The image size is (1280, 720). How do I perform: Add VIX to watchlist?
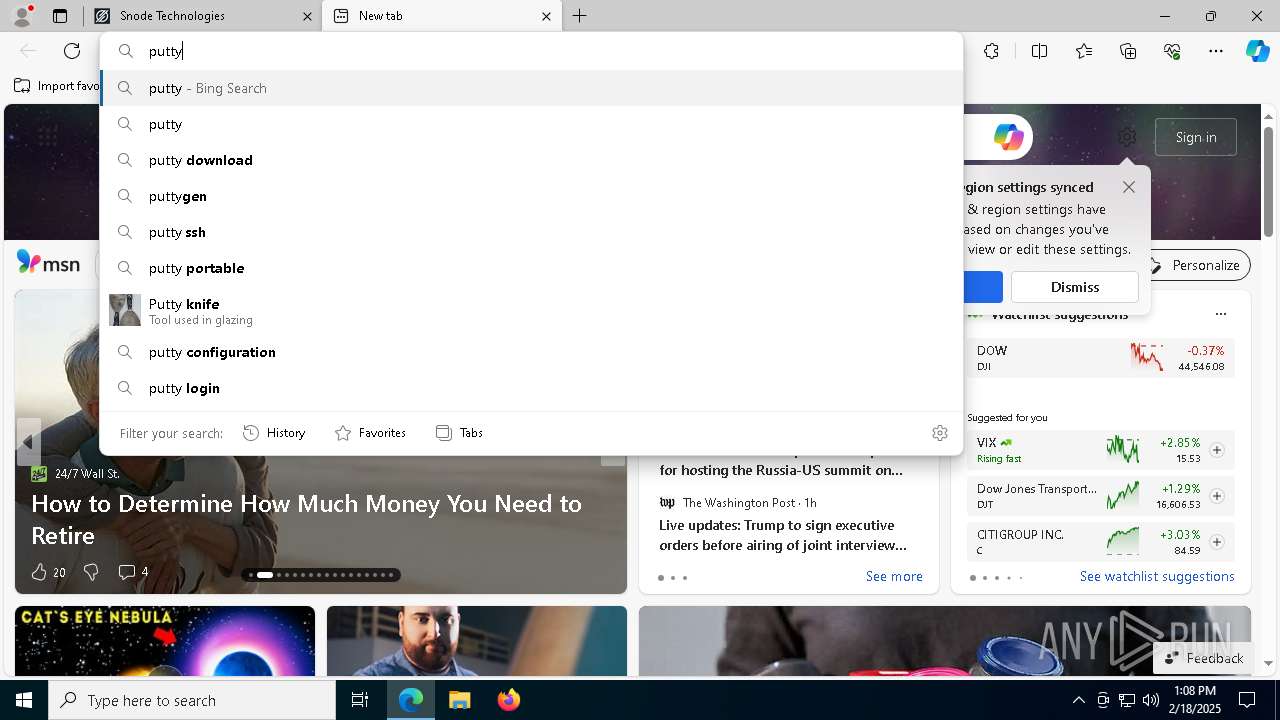1217,450
